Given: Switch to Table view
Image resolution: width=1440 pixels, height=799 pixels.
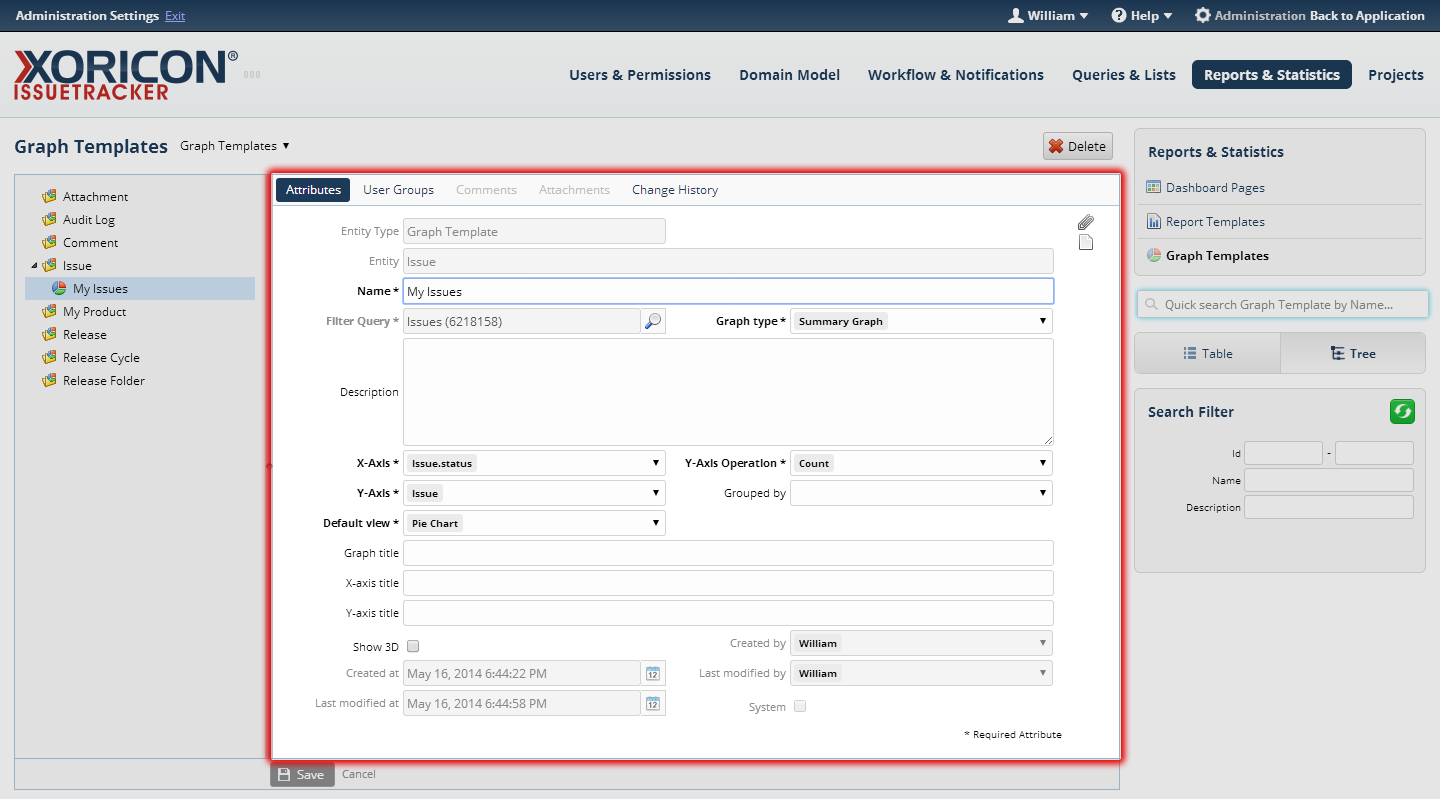Looking at the screenshot, I should pyautogui.click(x=1207, y=353).
